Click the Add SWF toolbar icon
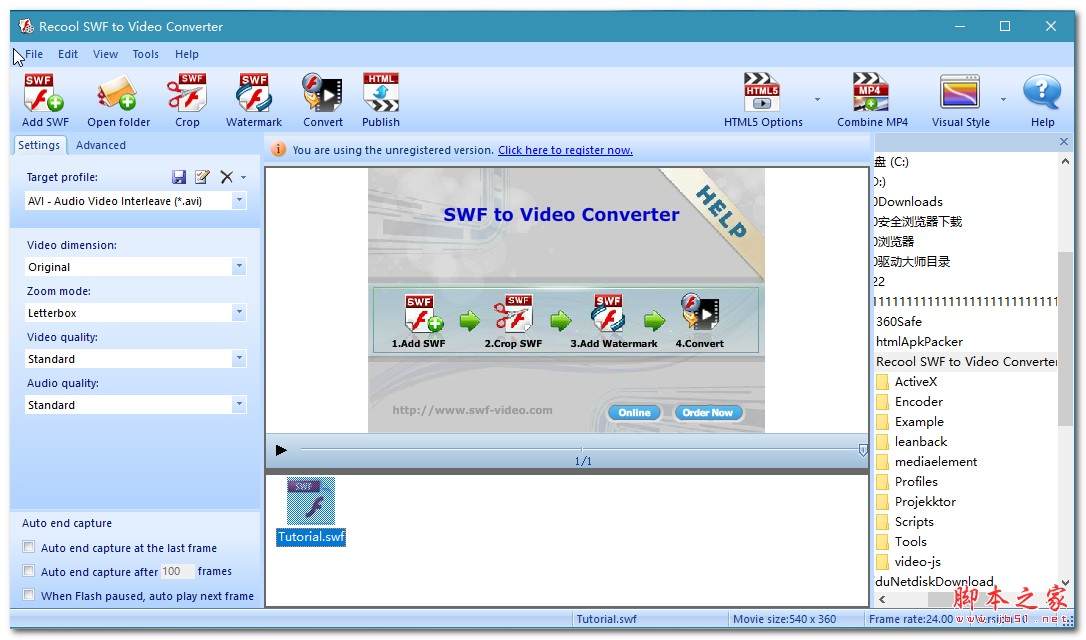Viewport: 1086px width, 640px height. [45, 94]
